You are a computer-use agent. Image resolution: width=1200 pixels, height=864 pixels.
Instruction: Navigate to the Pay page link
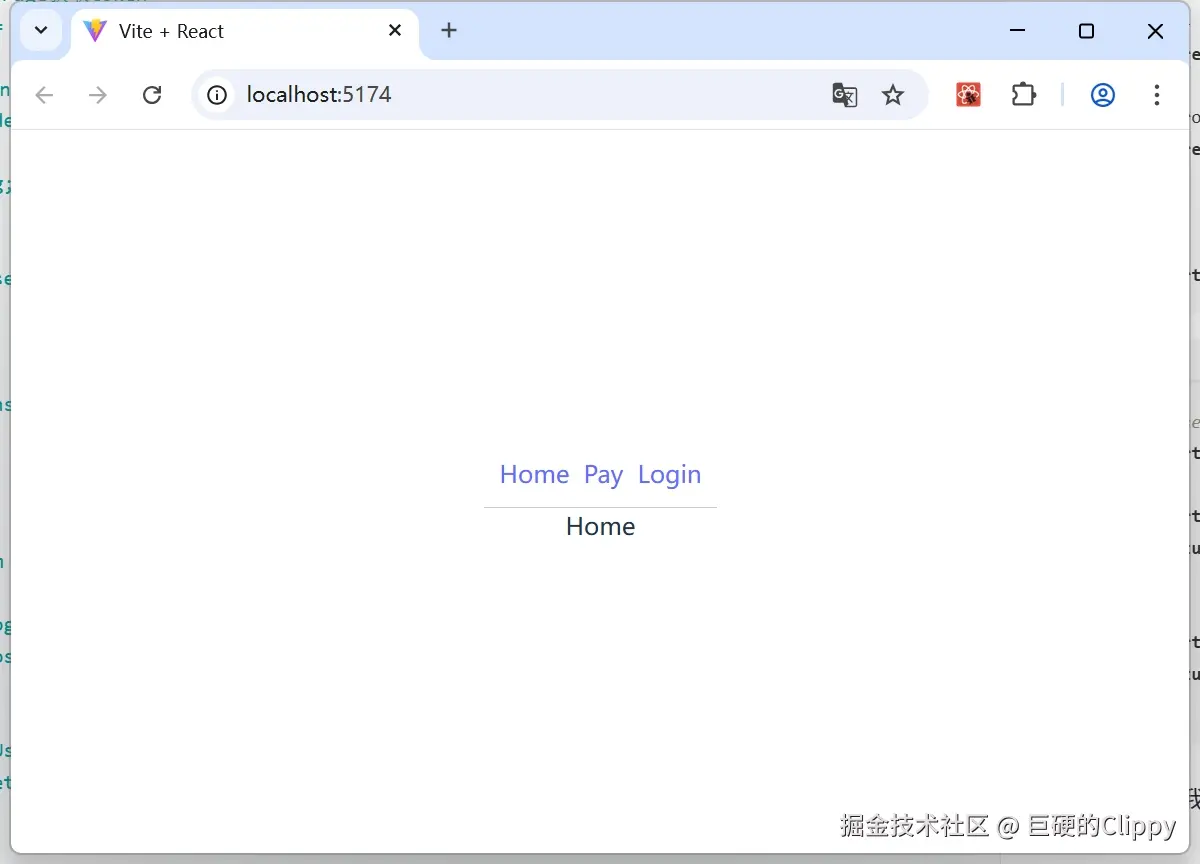click(x=603, y=474)
